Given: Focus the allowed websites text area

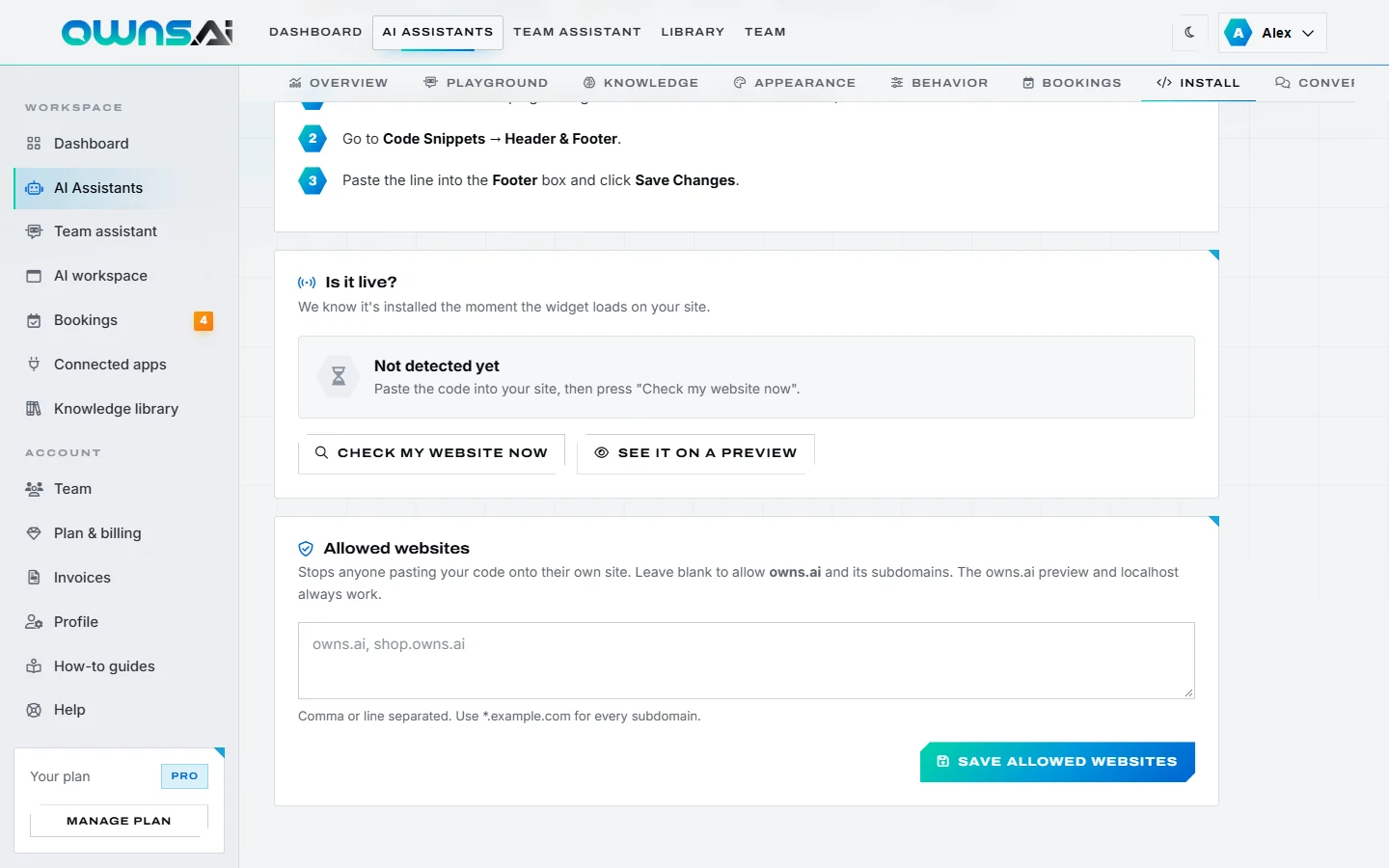Looking at the screenshot, I should tap(747, 661).
